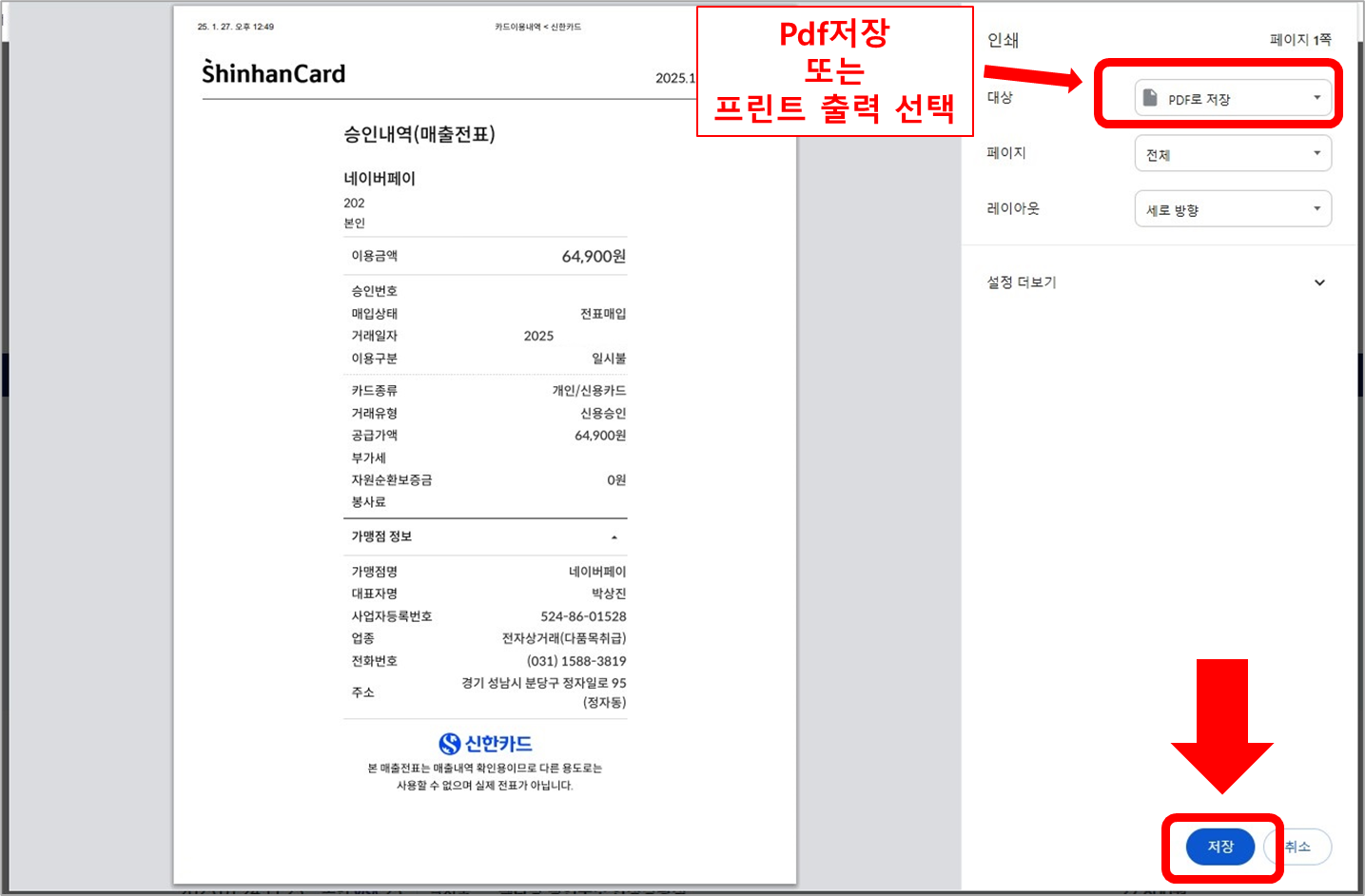
Task: Click the 개인/신용카드 card type value
Action: [589, 391]
